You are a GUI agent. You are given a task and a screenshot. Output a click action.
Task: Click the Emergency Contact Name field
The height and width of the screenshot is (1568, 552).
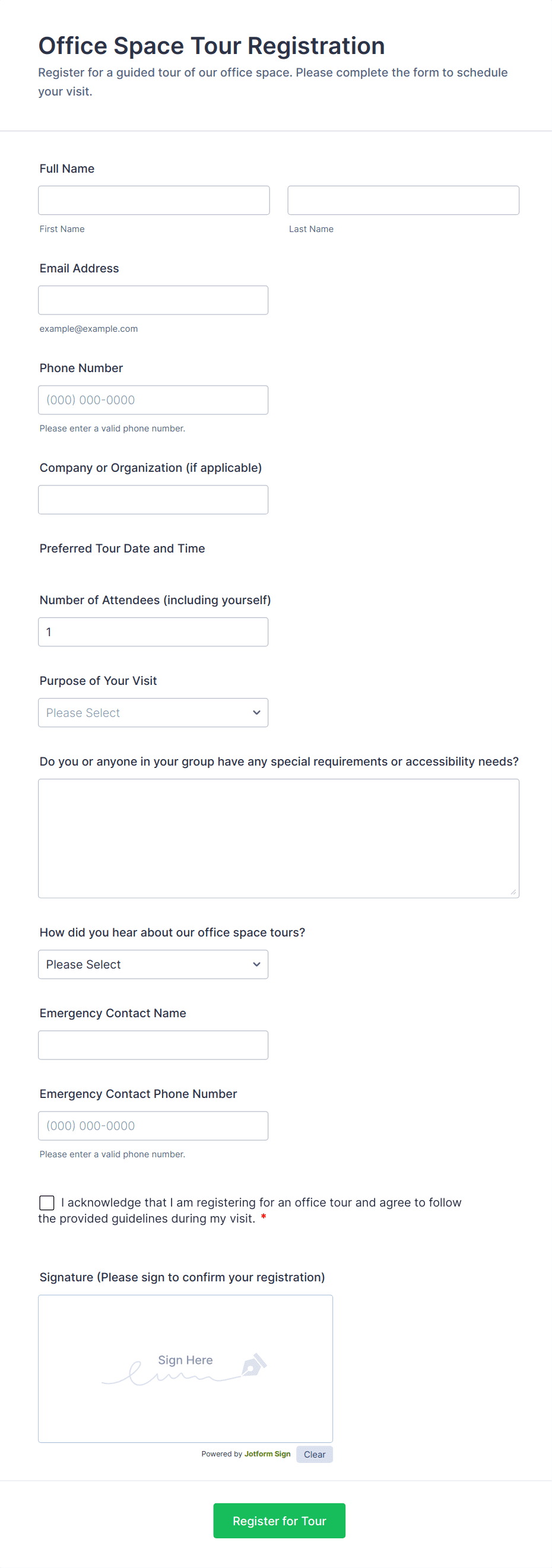point(153,1045)
